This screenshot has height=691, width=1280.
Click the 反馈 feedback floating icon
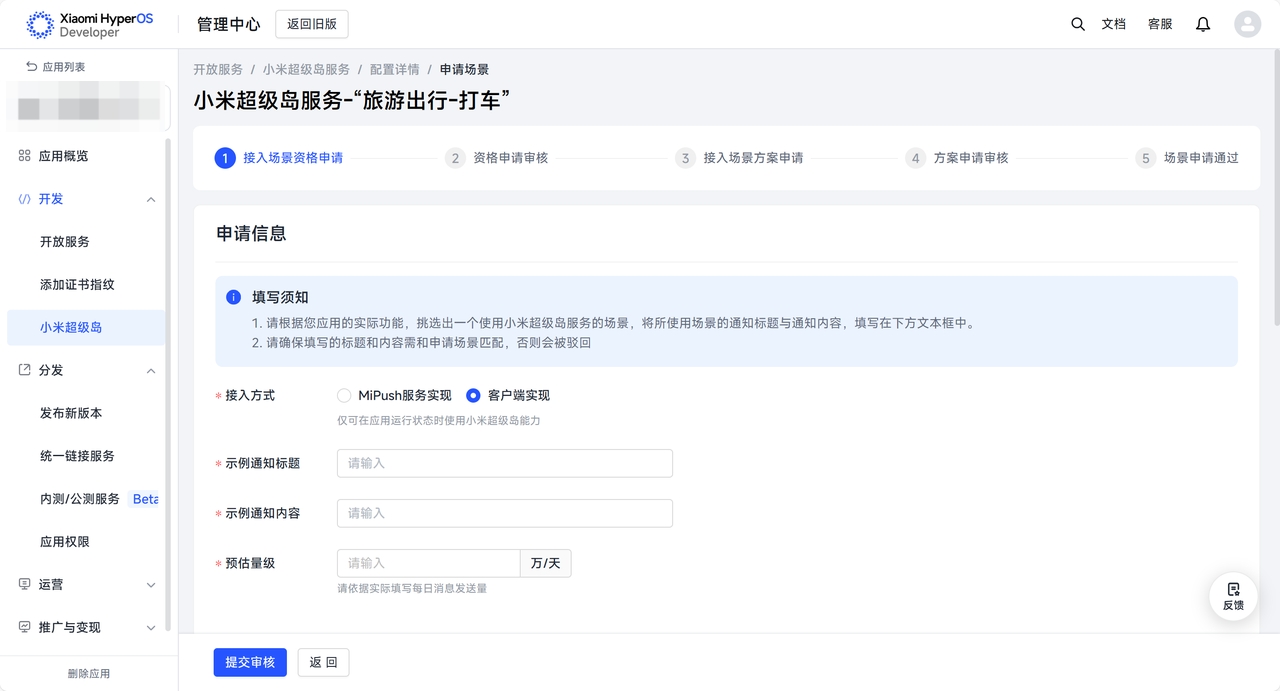(x=1233, y=596)
